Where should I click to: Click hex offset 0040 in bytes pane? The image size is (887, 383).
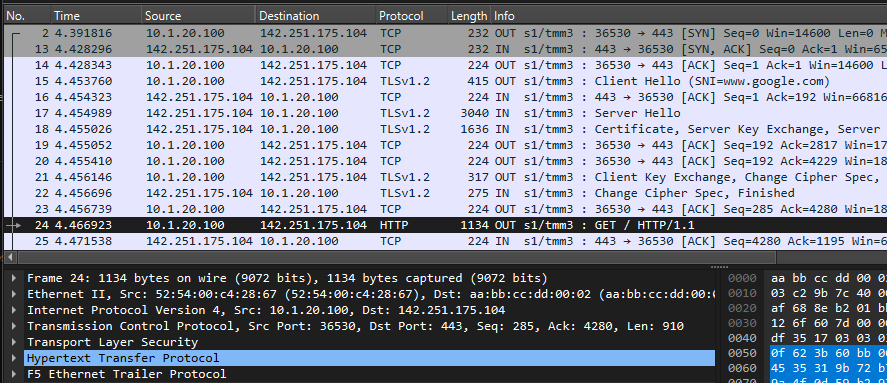click(742, 338)
